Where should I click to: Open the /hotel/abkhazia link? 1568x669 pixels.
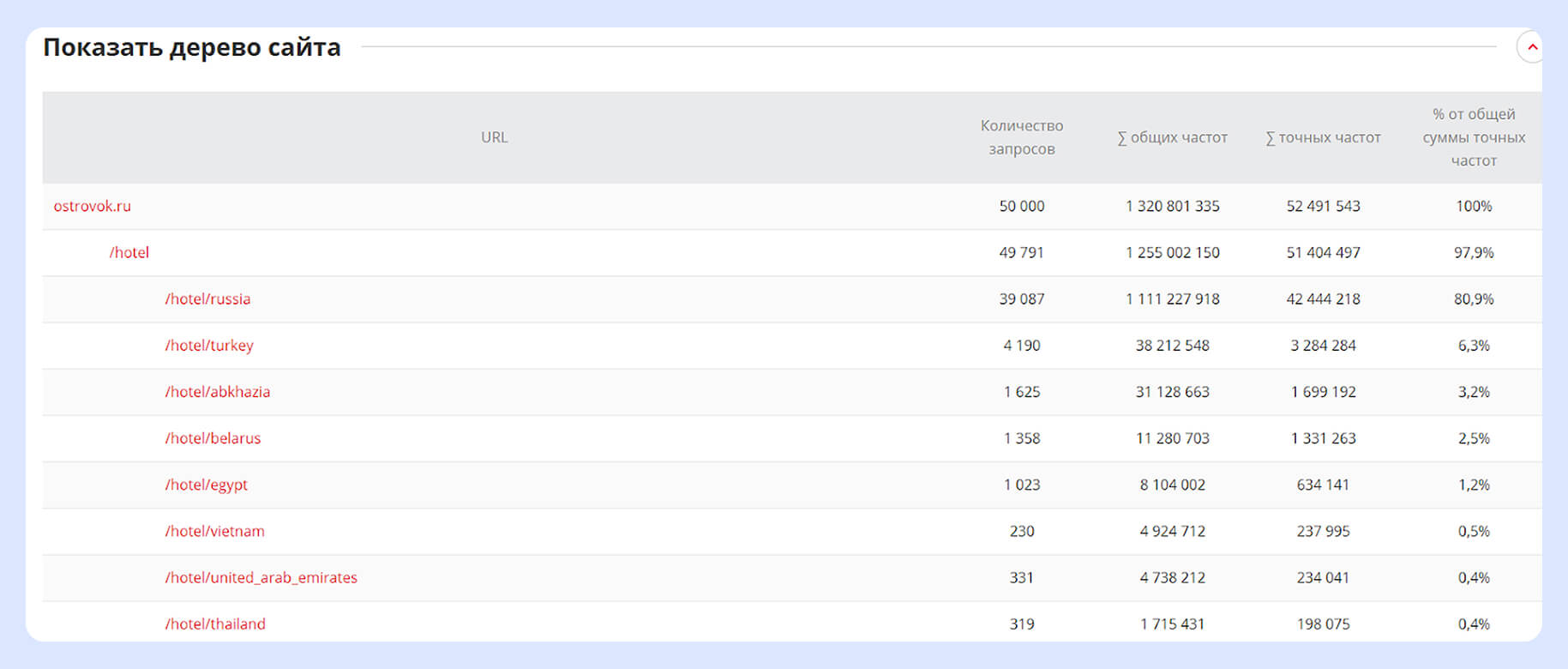tap(218, 391)
